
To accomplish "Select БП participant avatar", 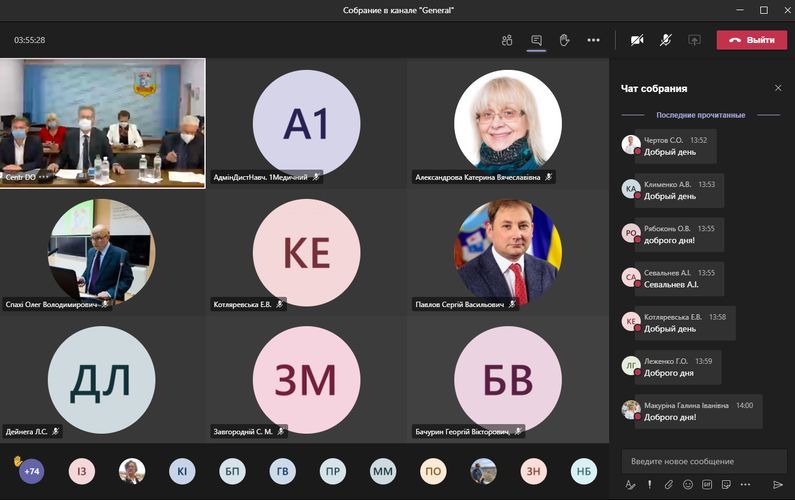I will pyautogui.click(x=232, y=471).
